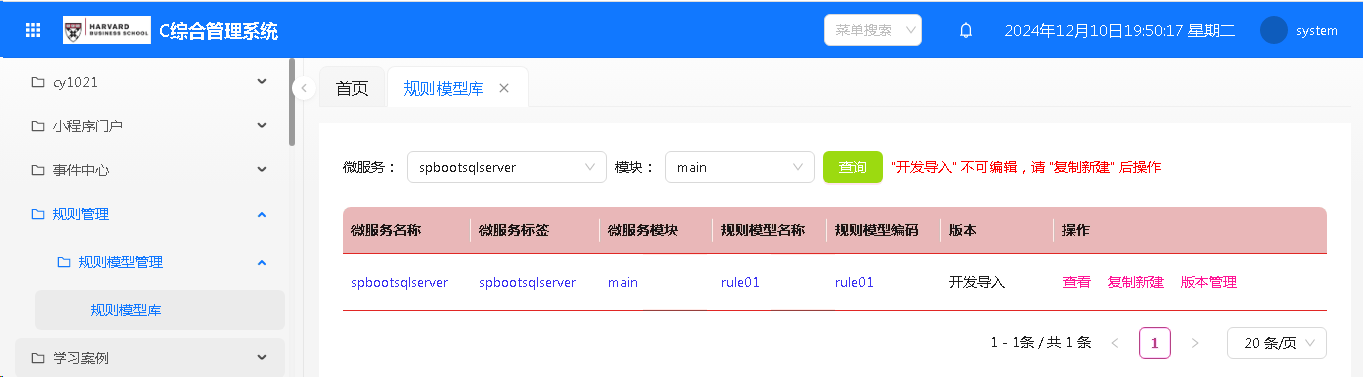Click folder icon beside cy1021
This screenshot has height=377, width=1363.
pos(38,82)
